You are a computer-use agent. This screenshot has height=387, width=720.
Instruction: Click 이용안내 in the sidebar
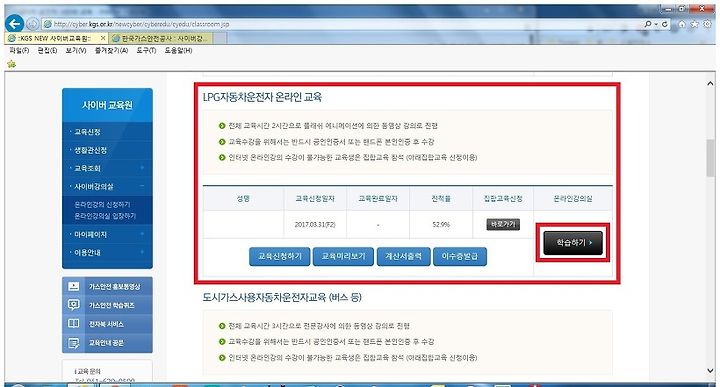click(x=87, y=253)
